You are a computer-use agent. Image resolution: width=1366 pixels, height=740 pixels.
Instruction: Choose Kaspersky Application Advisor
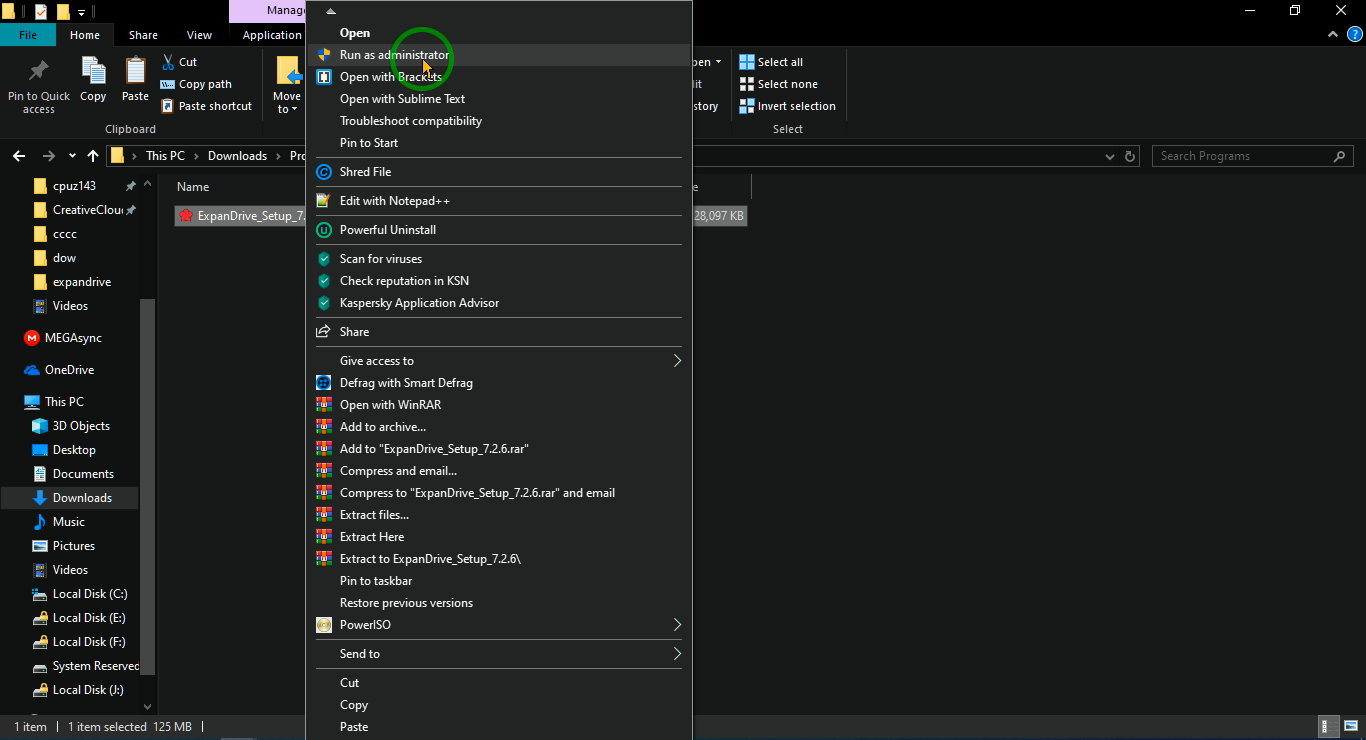point(498,303)
